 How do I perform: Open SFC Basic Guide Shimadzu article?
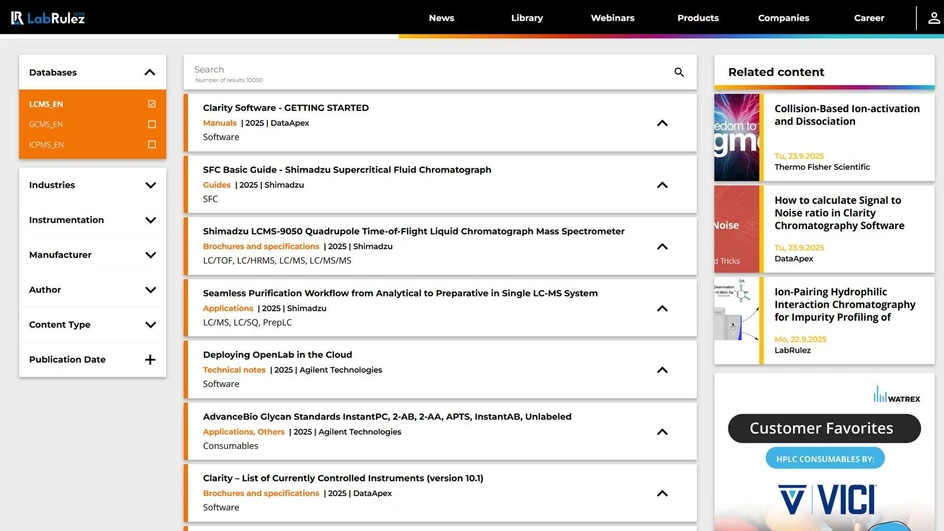(x=347, y=170)
